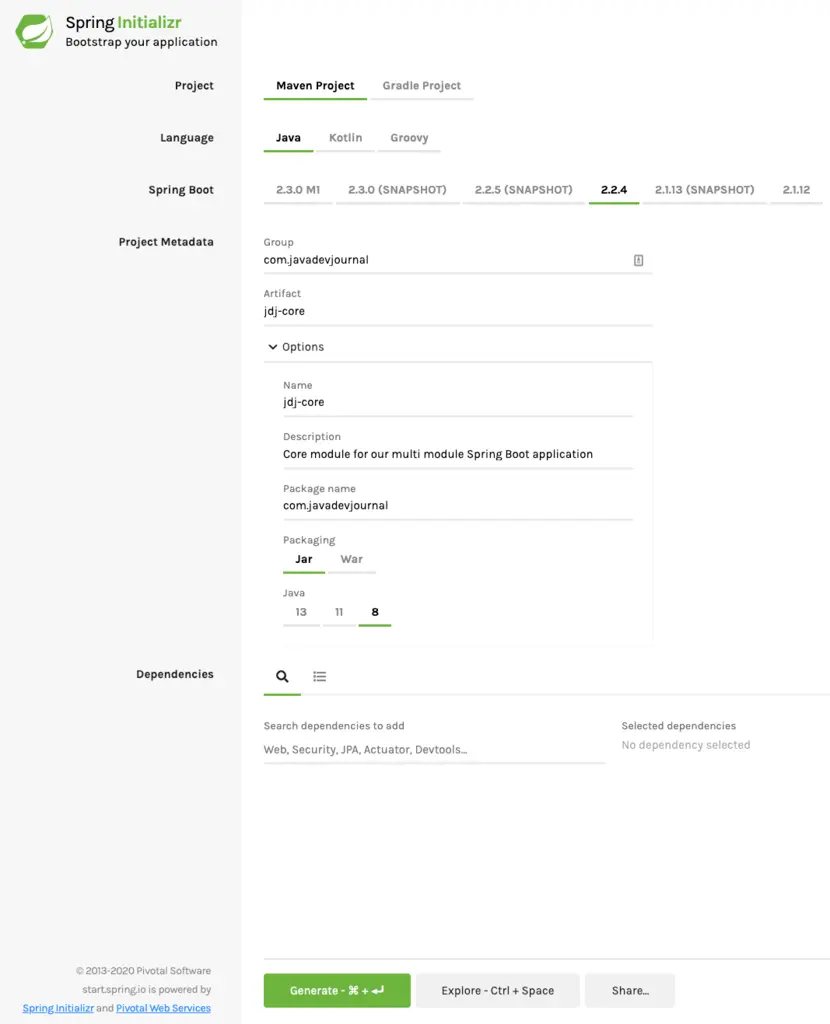The width and height of the screenshot is (830, 1024).
Task: Select Spring Boot version 2.2.4
Action: [614, 190]
